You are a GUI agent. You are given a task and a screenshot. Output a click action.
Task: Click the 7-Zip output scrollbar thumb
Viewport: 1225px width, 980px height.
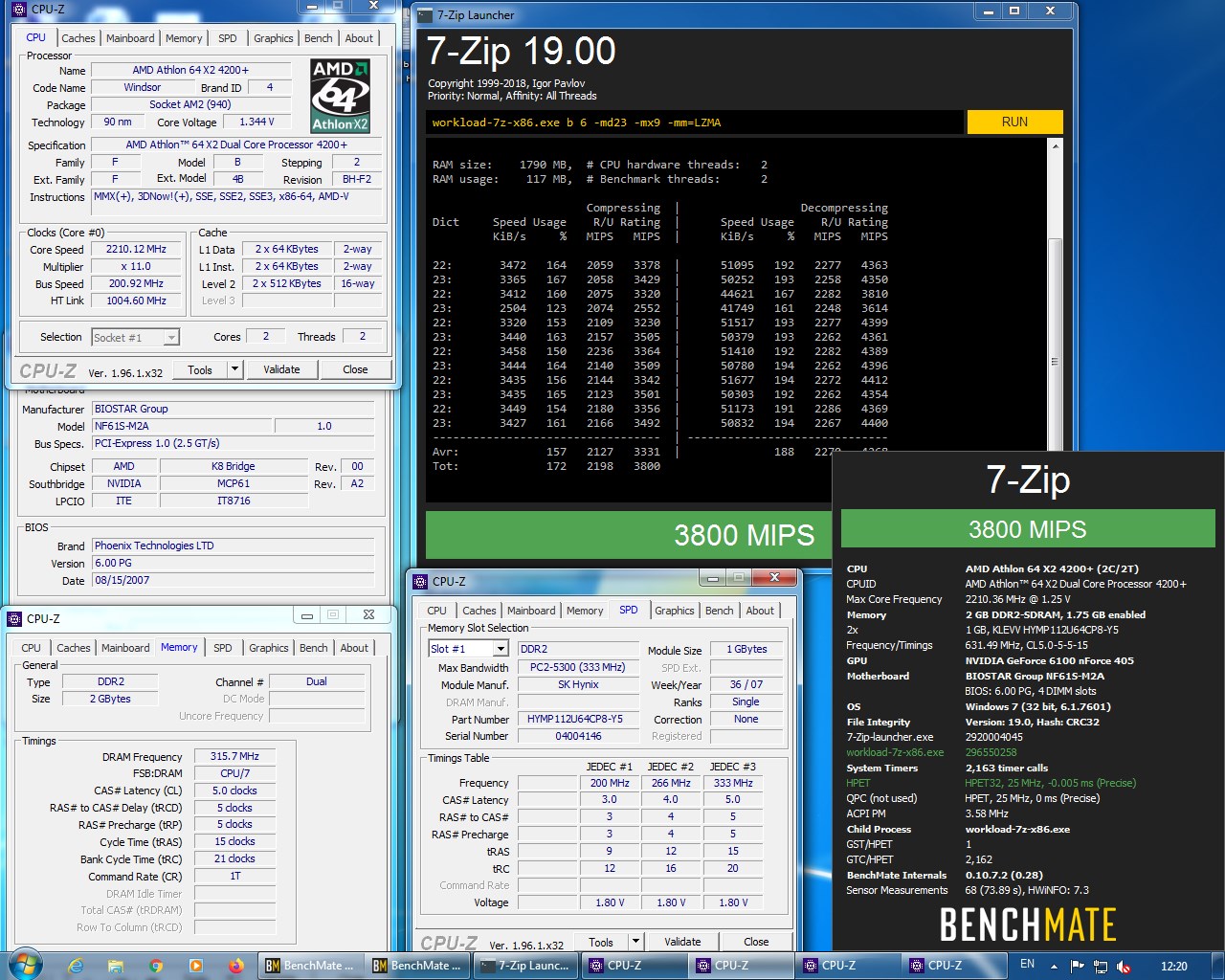click(x=1056, y=362)
